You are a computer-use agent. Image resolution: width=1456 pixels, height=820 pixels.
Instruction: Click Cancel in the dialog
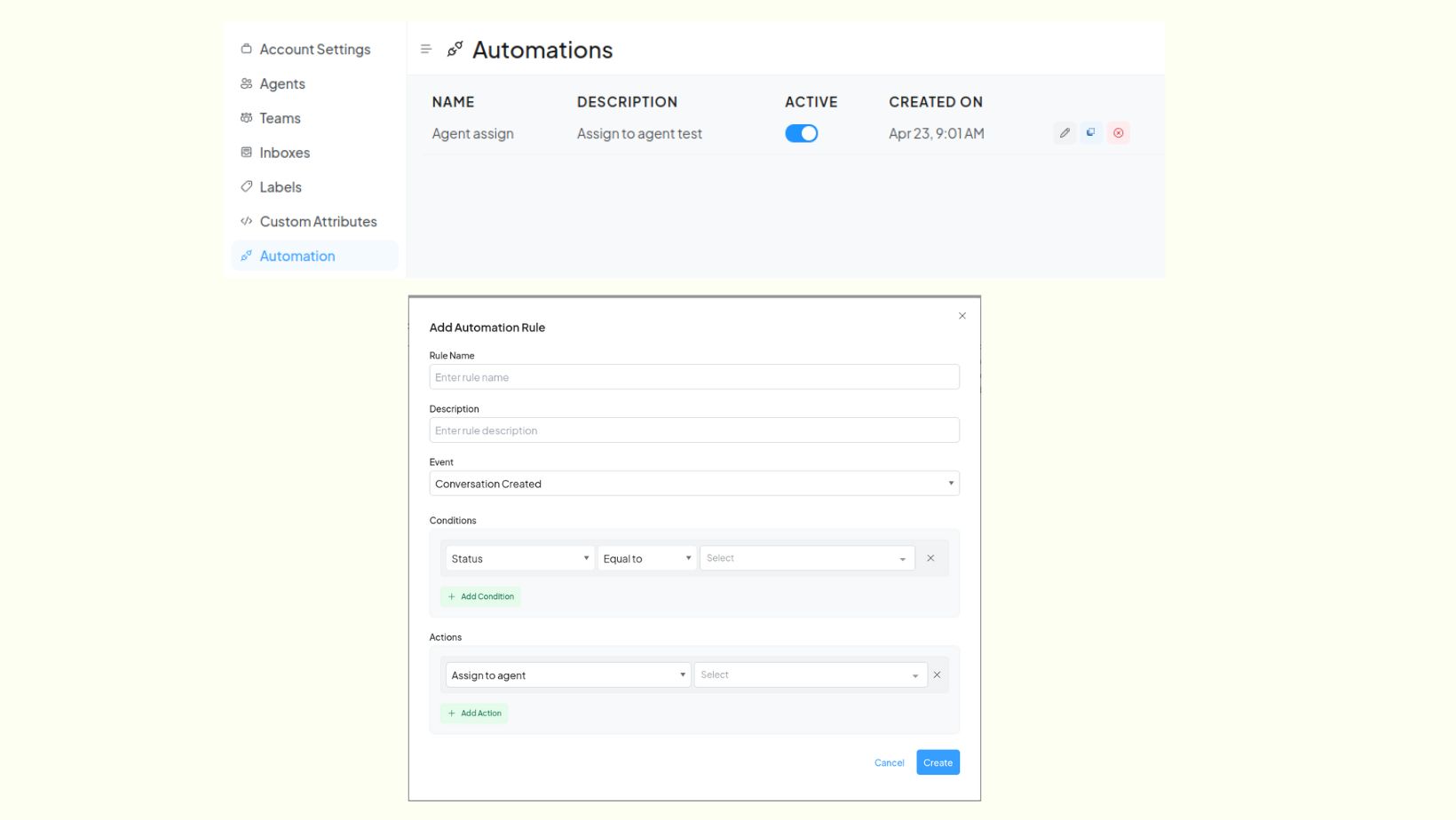tap(889, 762)
